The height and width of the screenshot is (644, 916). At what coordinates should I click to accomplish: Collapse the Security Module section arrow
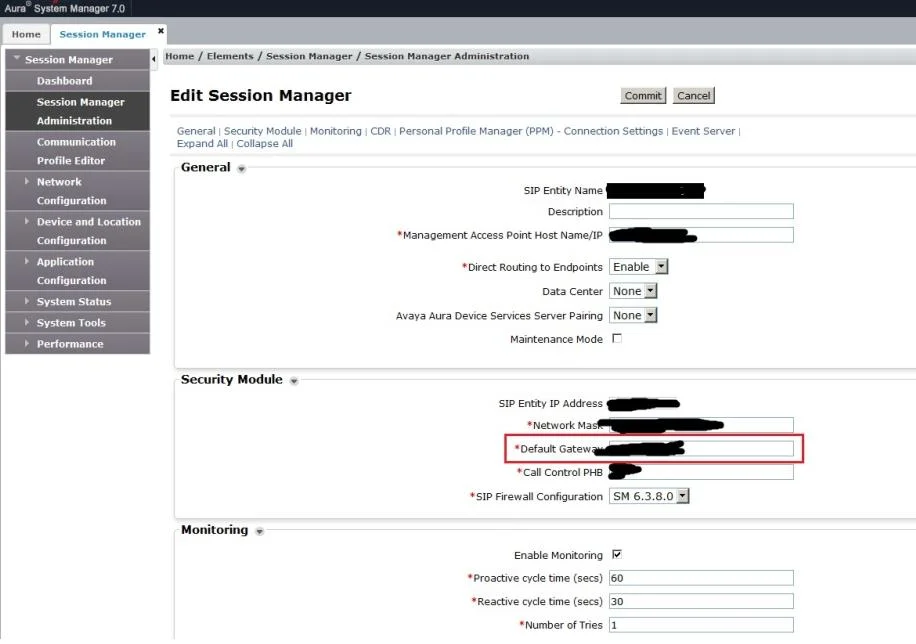[x=294, y=381]
